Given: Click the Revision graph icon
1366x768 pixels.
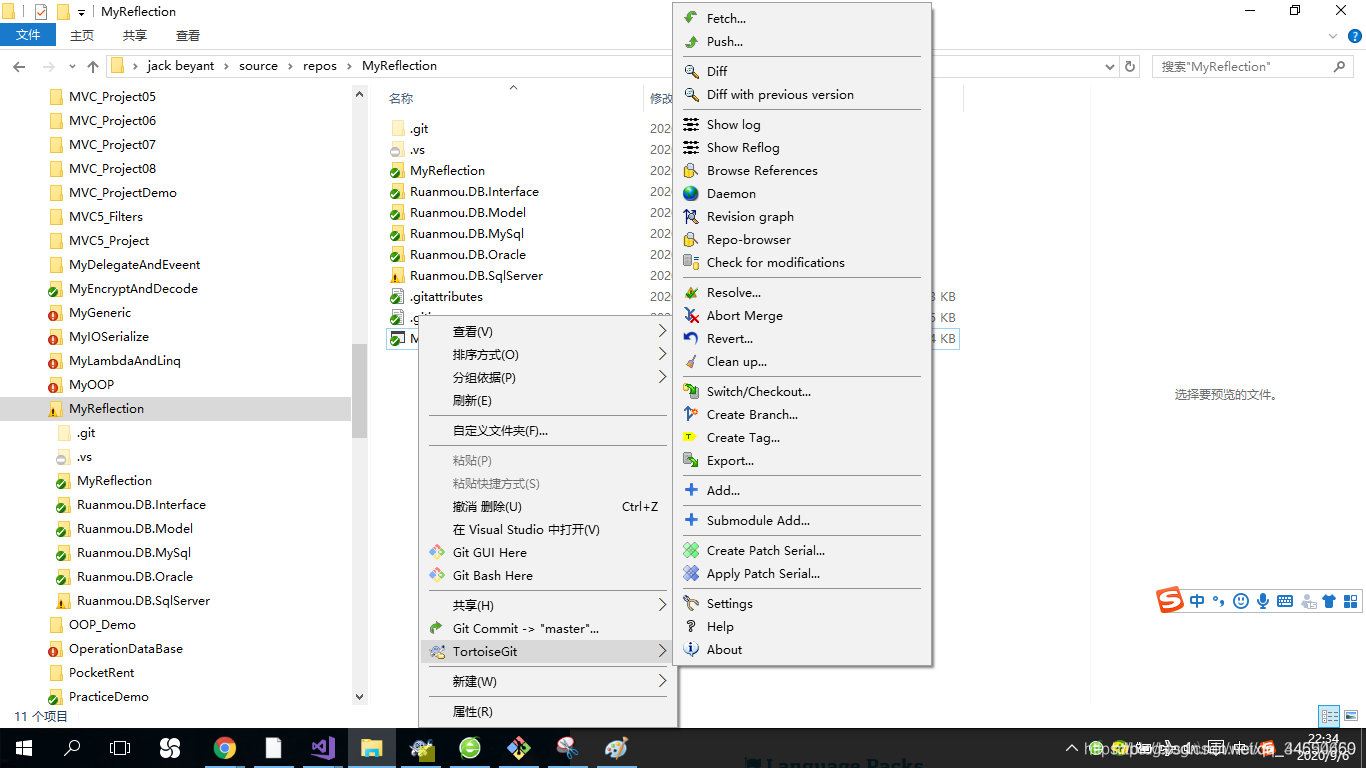Looking at the screenshot, I should (691, 216).
